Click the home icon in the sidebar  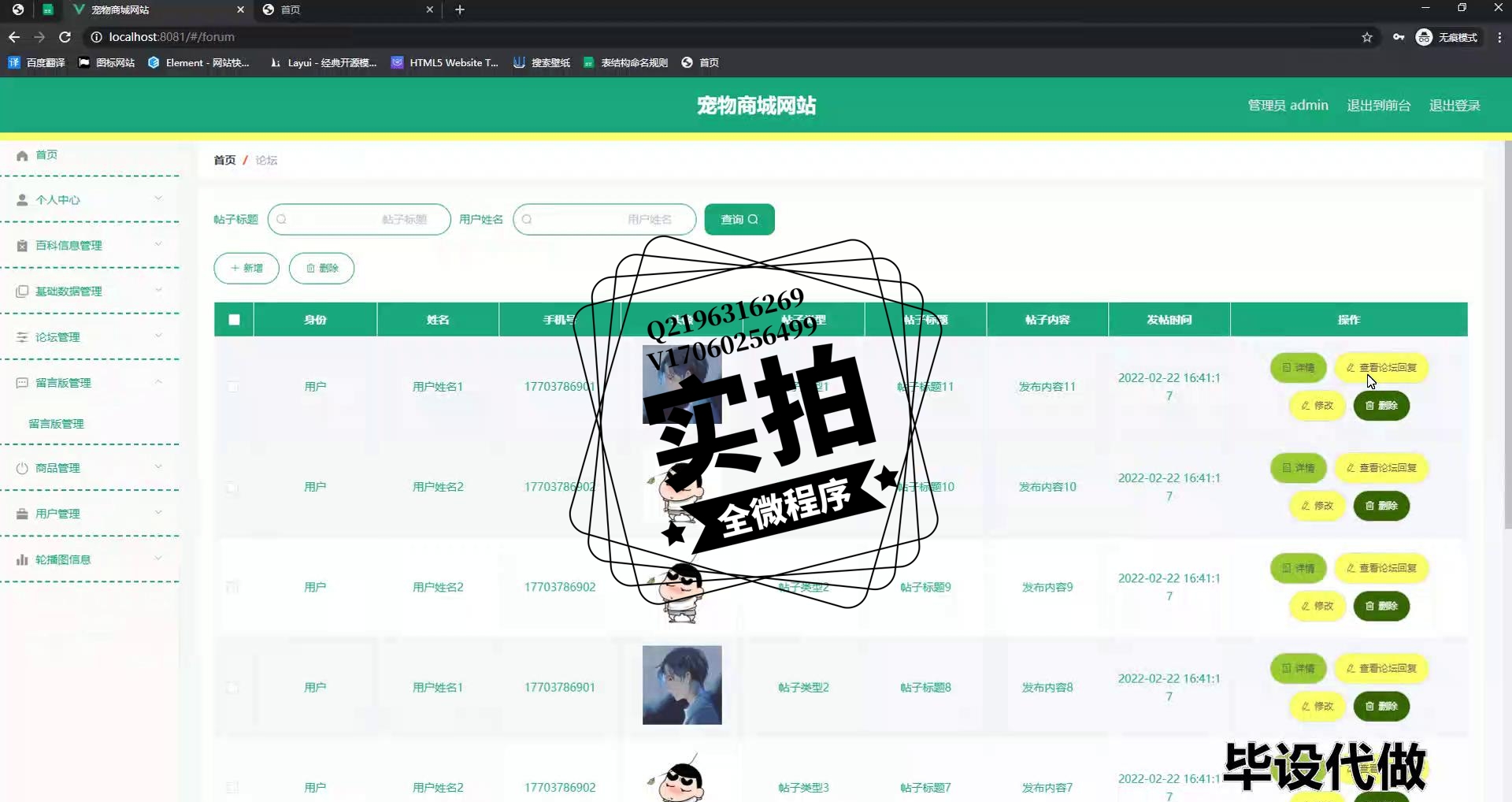pos(22,155)
